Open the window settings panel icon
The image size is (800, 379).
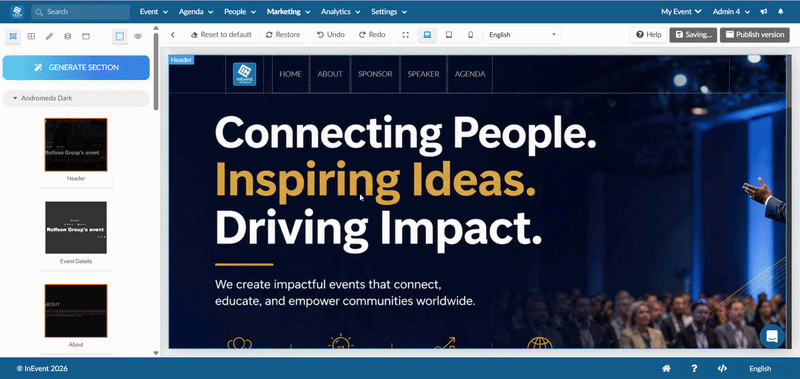point(86,36)
